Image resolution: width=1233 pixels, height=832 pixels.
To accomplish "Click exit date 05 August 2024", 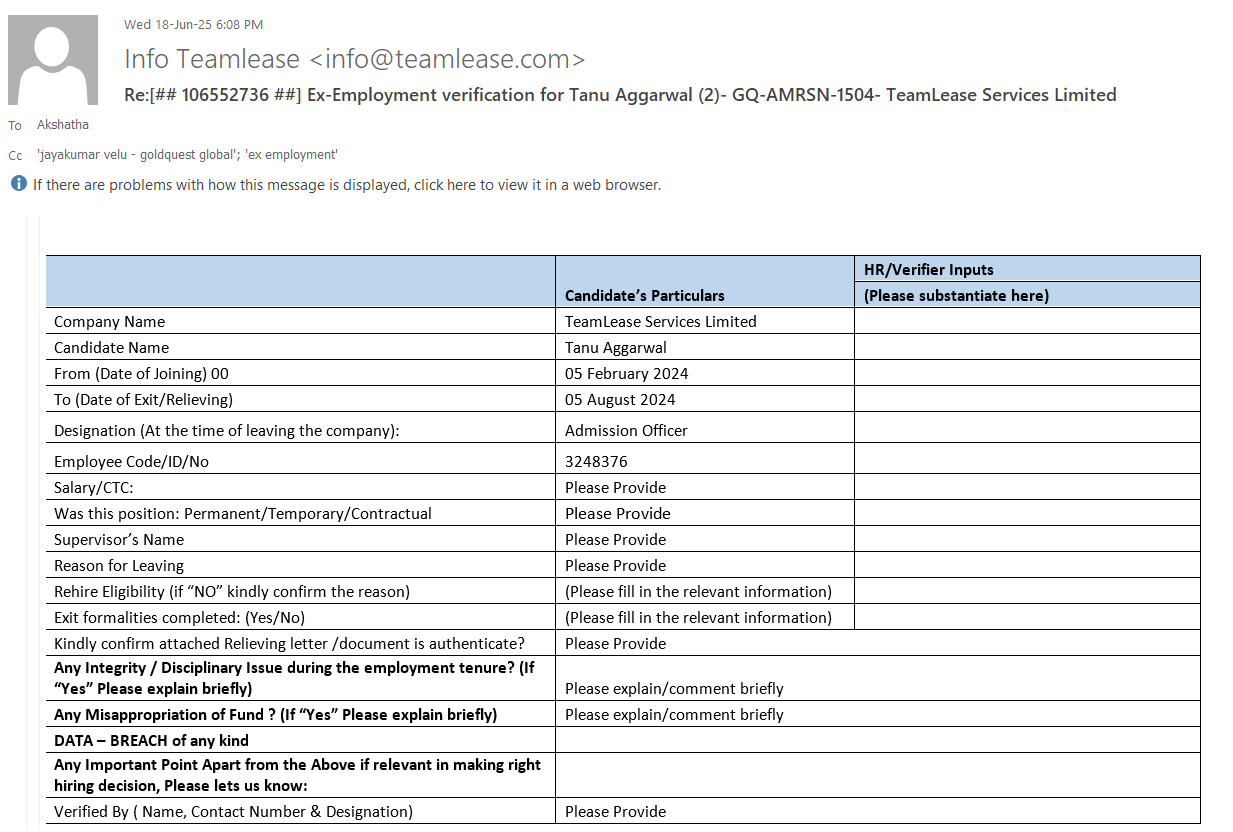I will coord(620,399).
